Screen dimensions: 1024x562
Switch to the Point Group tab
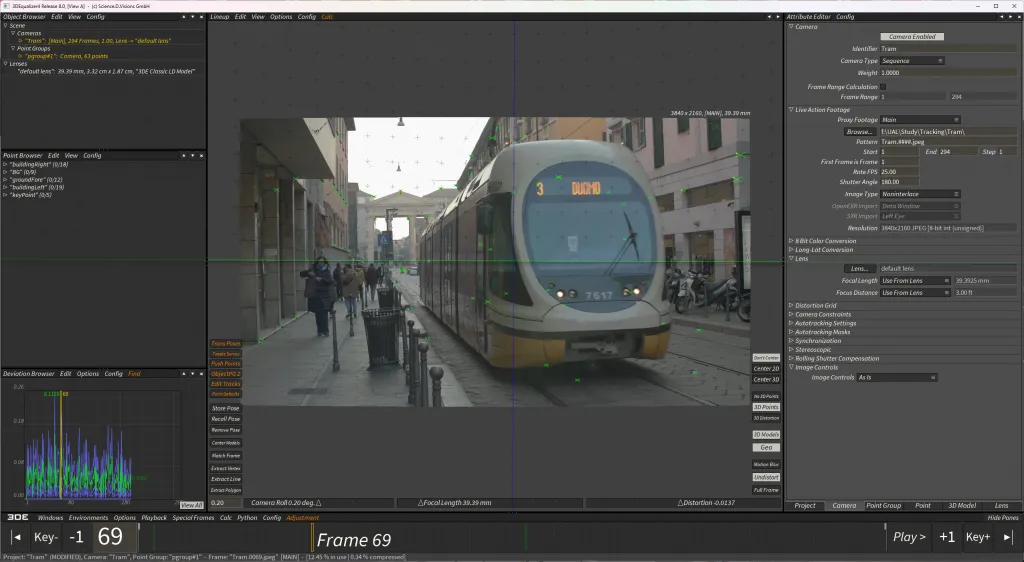[x=883, y=506]
